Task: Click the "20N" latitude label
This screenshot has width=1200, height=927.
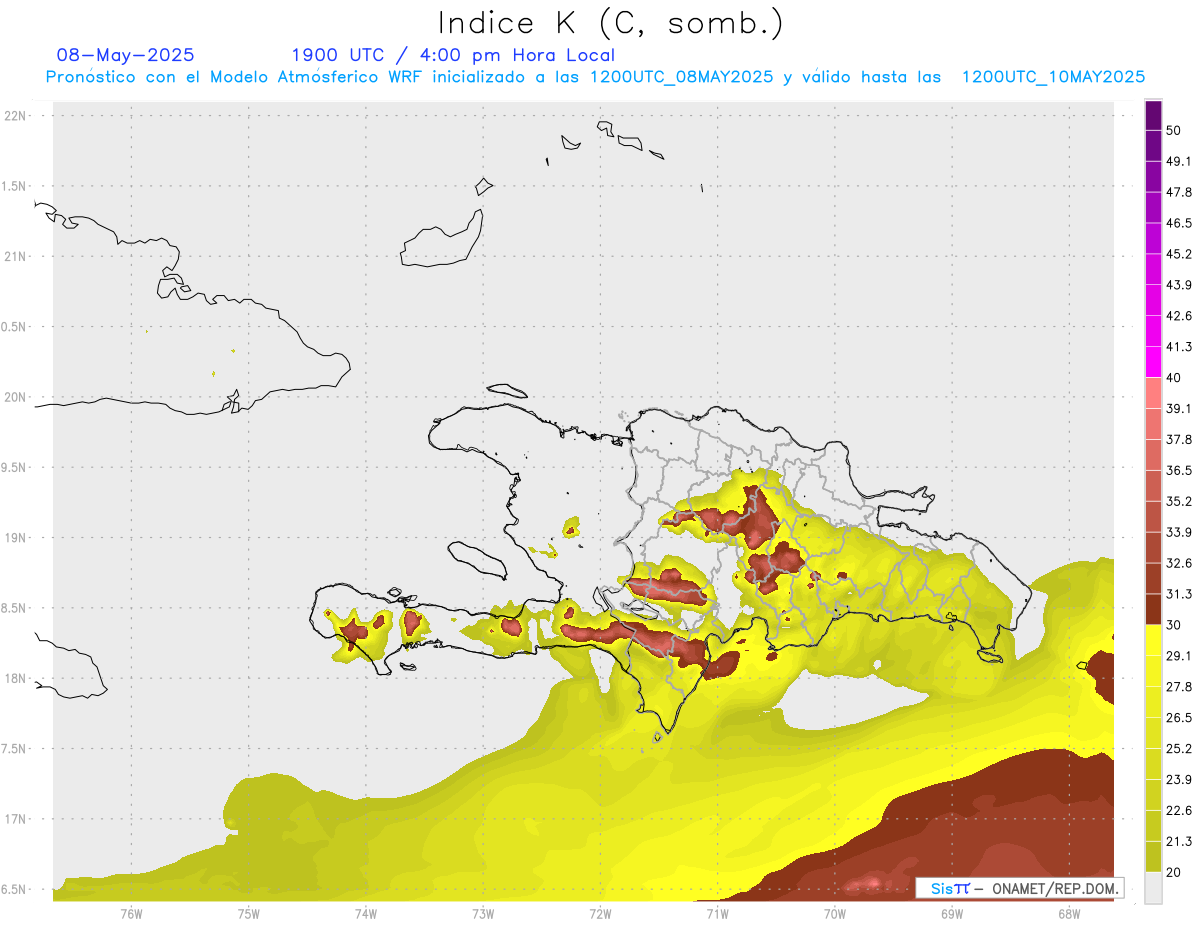Action: (15, 397)
